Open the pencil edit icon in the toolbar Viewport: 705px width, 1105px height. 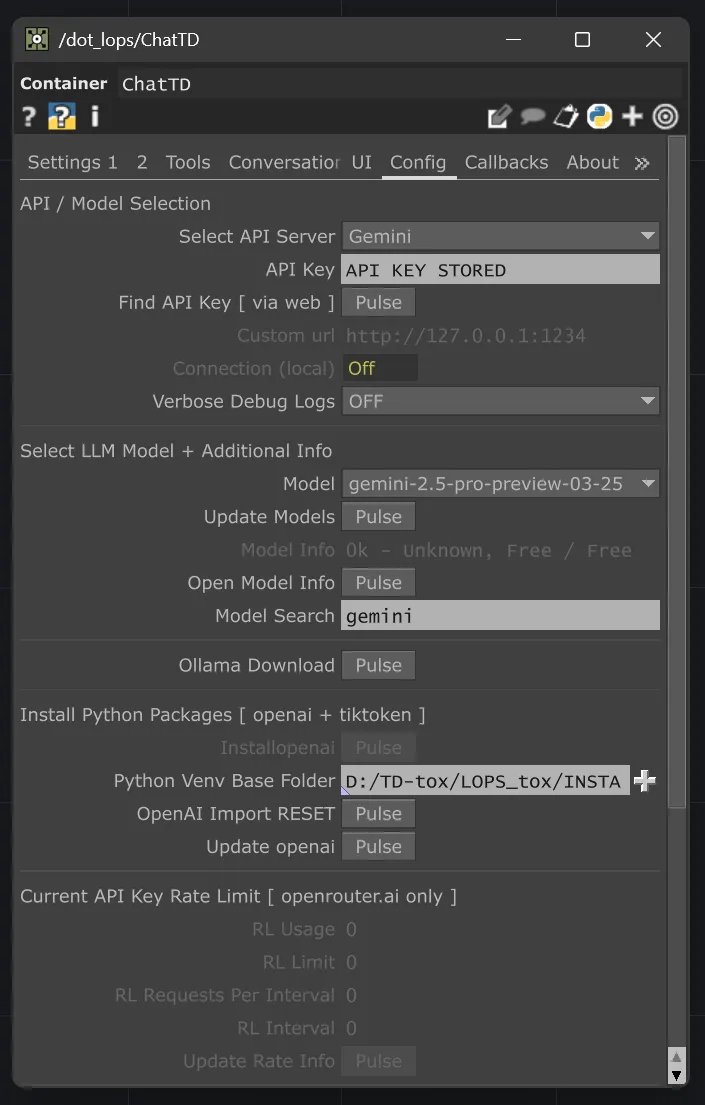[499, 117]
